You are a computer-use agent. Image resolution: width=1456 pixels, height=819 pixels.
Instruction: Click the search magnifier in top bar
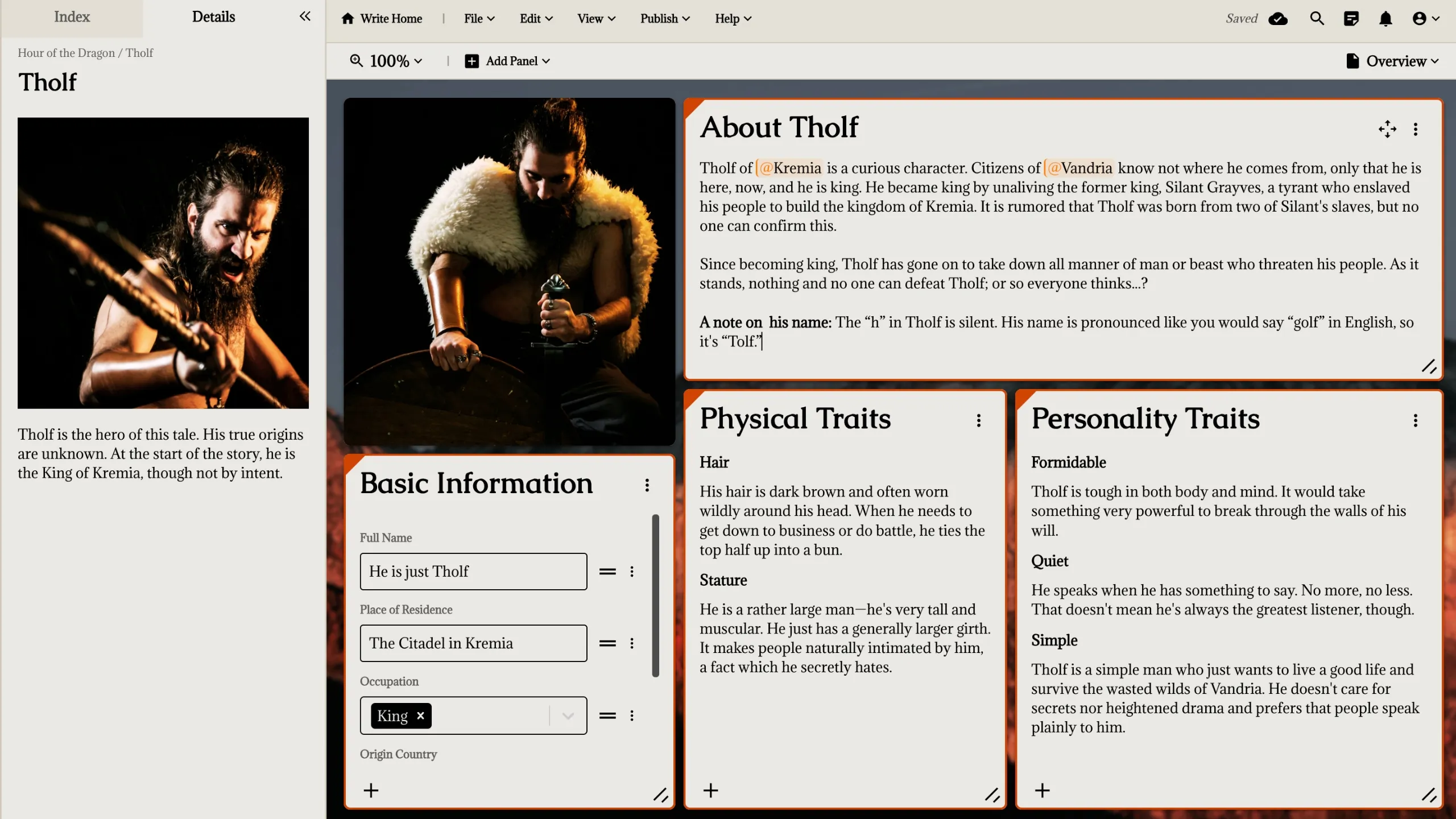(x=1317, y=19)
